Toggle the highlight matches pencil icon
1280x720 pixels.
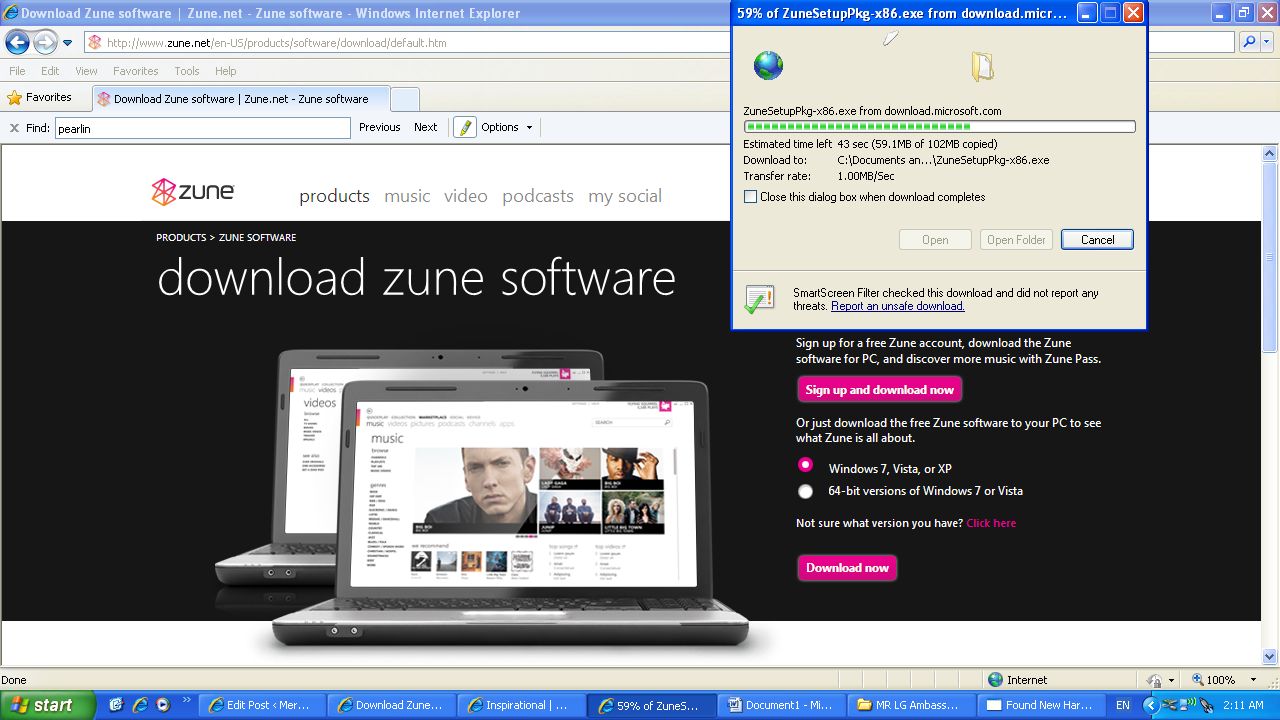[x=465, y=127]
